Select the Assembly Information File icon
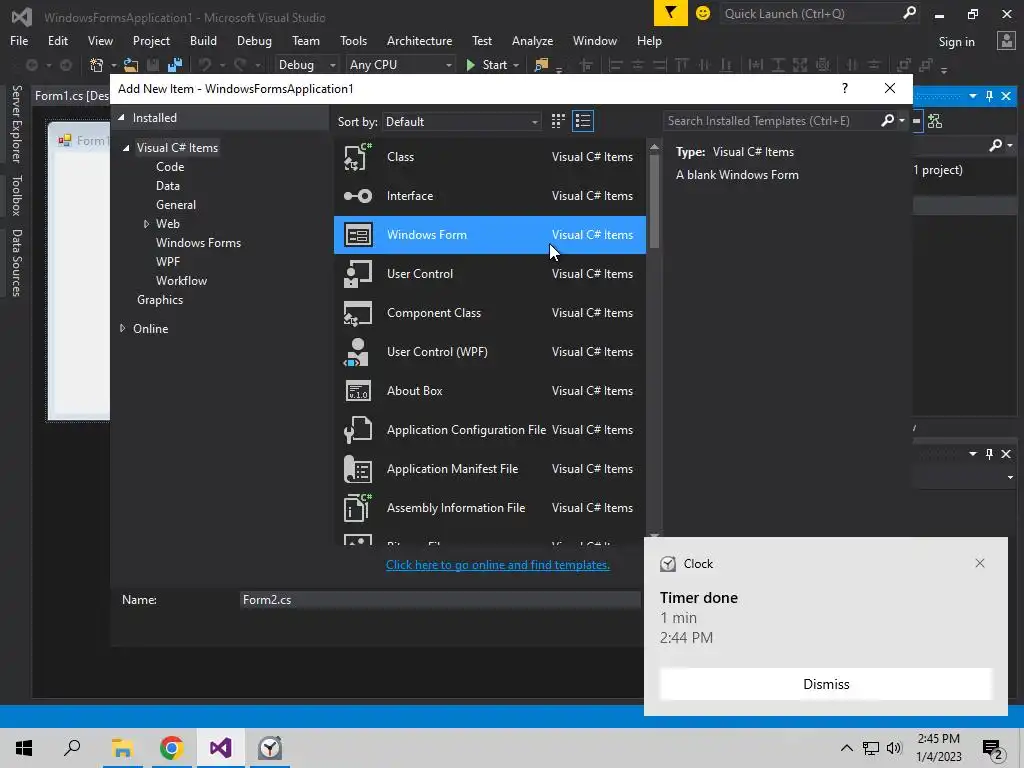Viewport: 1024px width, 768px height. tap(358, 508)
